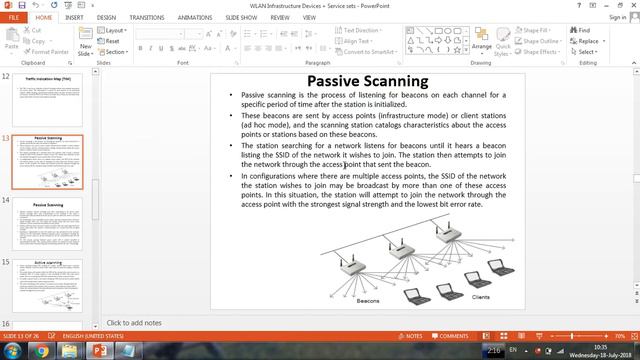The image size is (640, 360).
Task: Toggle Bold formatting
Action: (x=140, y=49)
